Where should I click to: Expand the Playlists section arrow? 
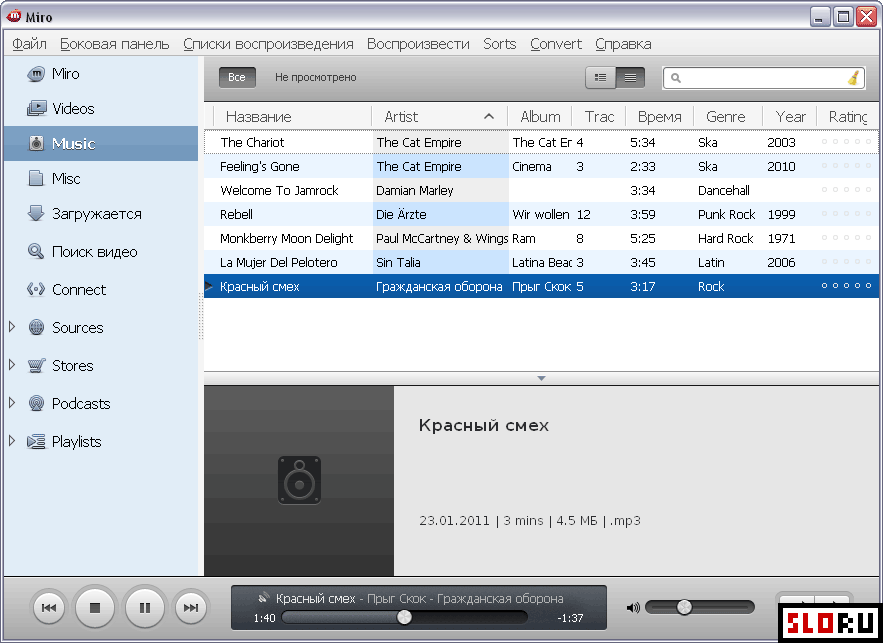click(x=12, y=442)
